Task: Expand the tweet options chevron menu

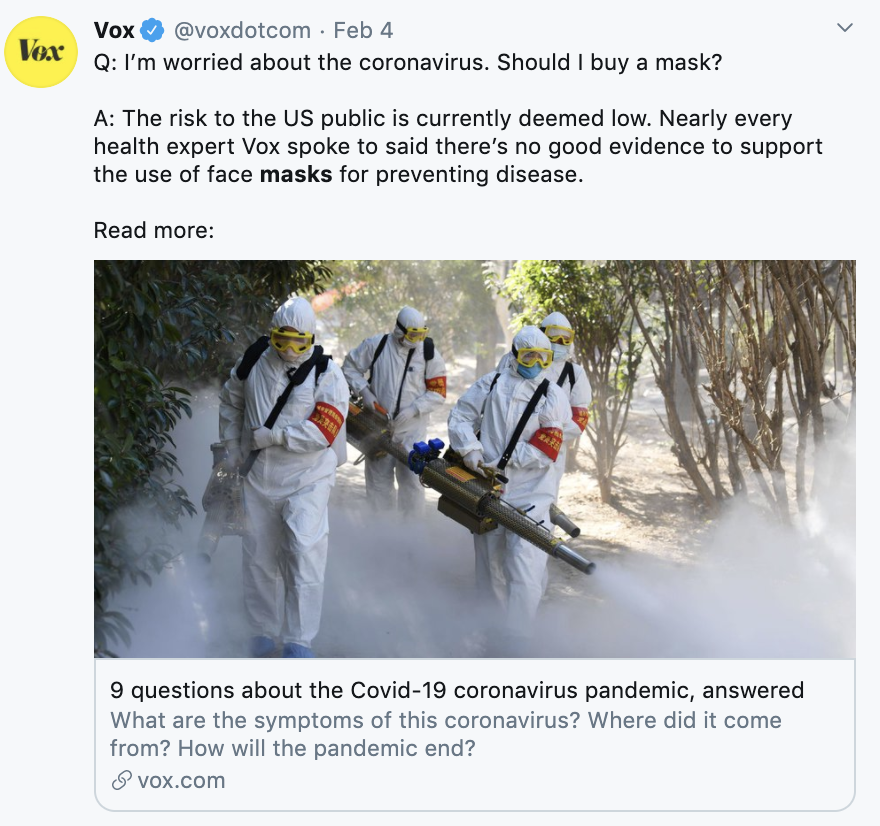Action: (x=844, y=27)
